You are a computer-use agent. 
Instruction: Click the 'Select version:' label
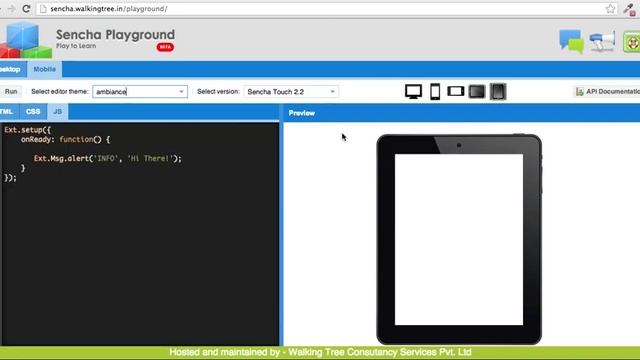218,91
